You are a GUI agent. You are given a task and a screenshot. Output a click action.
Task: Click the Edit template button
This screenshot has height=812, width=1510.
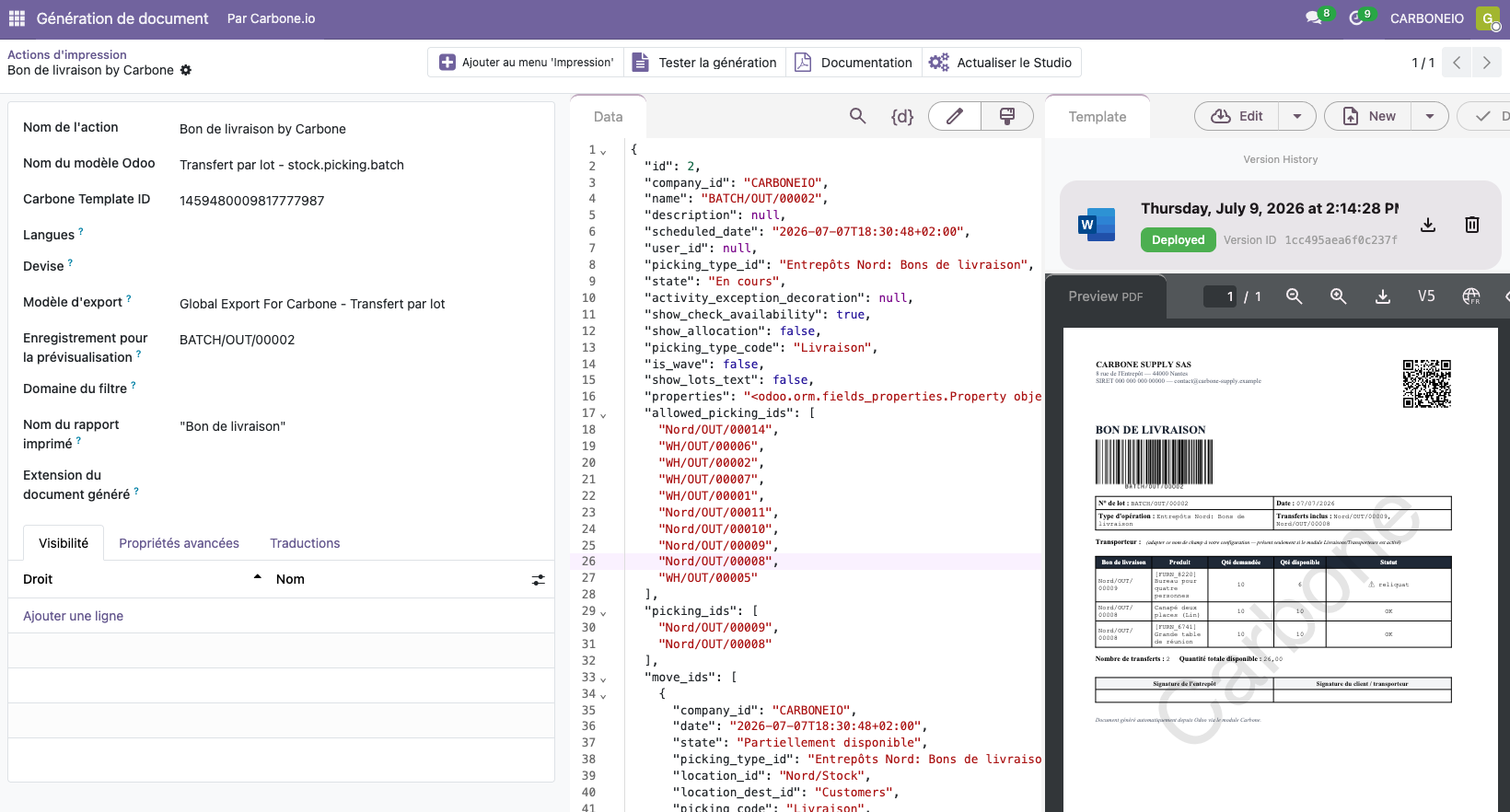[1237, 116]
